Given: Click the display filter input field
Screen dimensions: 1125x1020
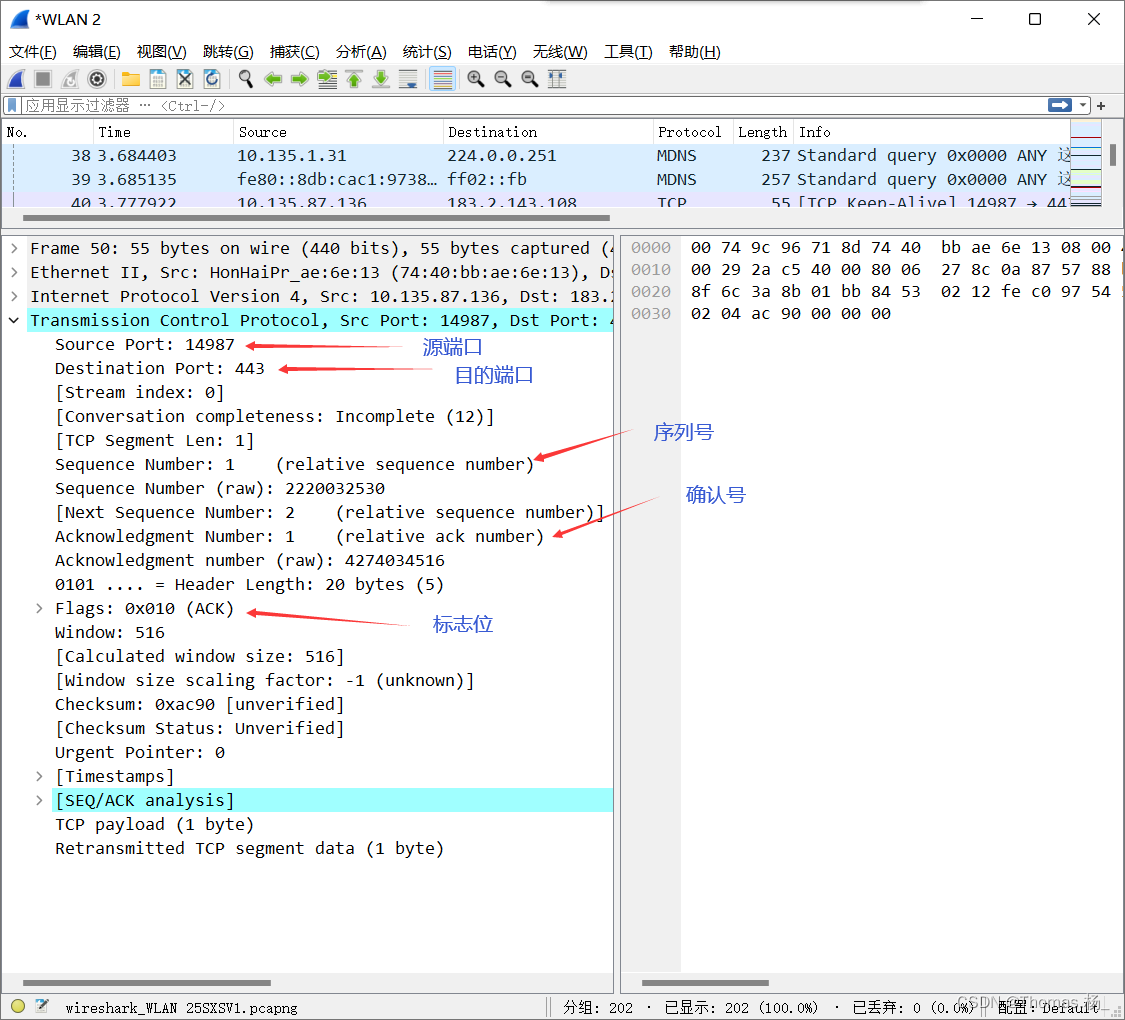Looking at the screenshot, I should click(534, 105).
